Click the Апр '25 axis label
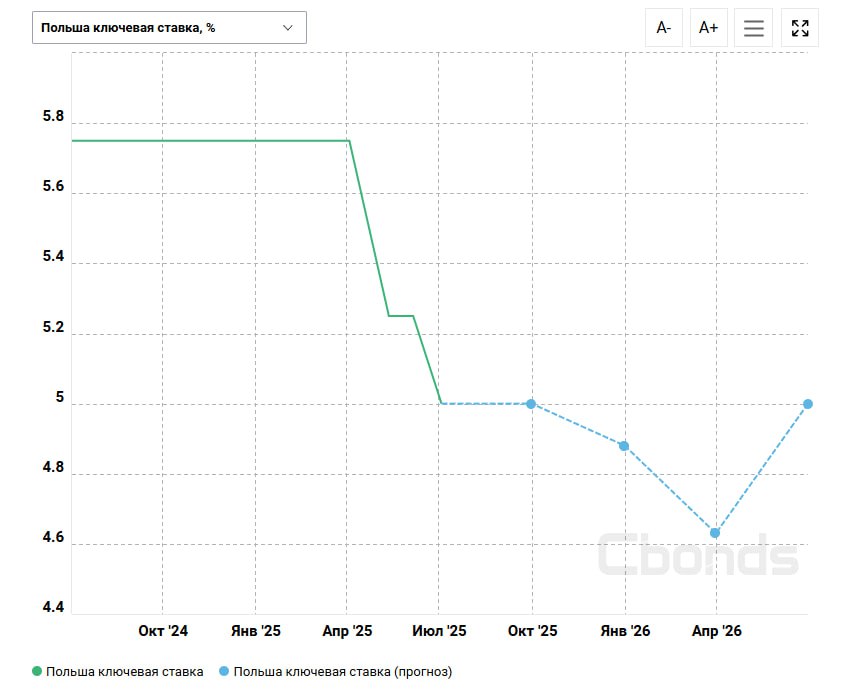This screenshot has height=690, width=846. 347,632
